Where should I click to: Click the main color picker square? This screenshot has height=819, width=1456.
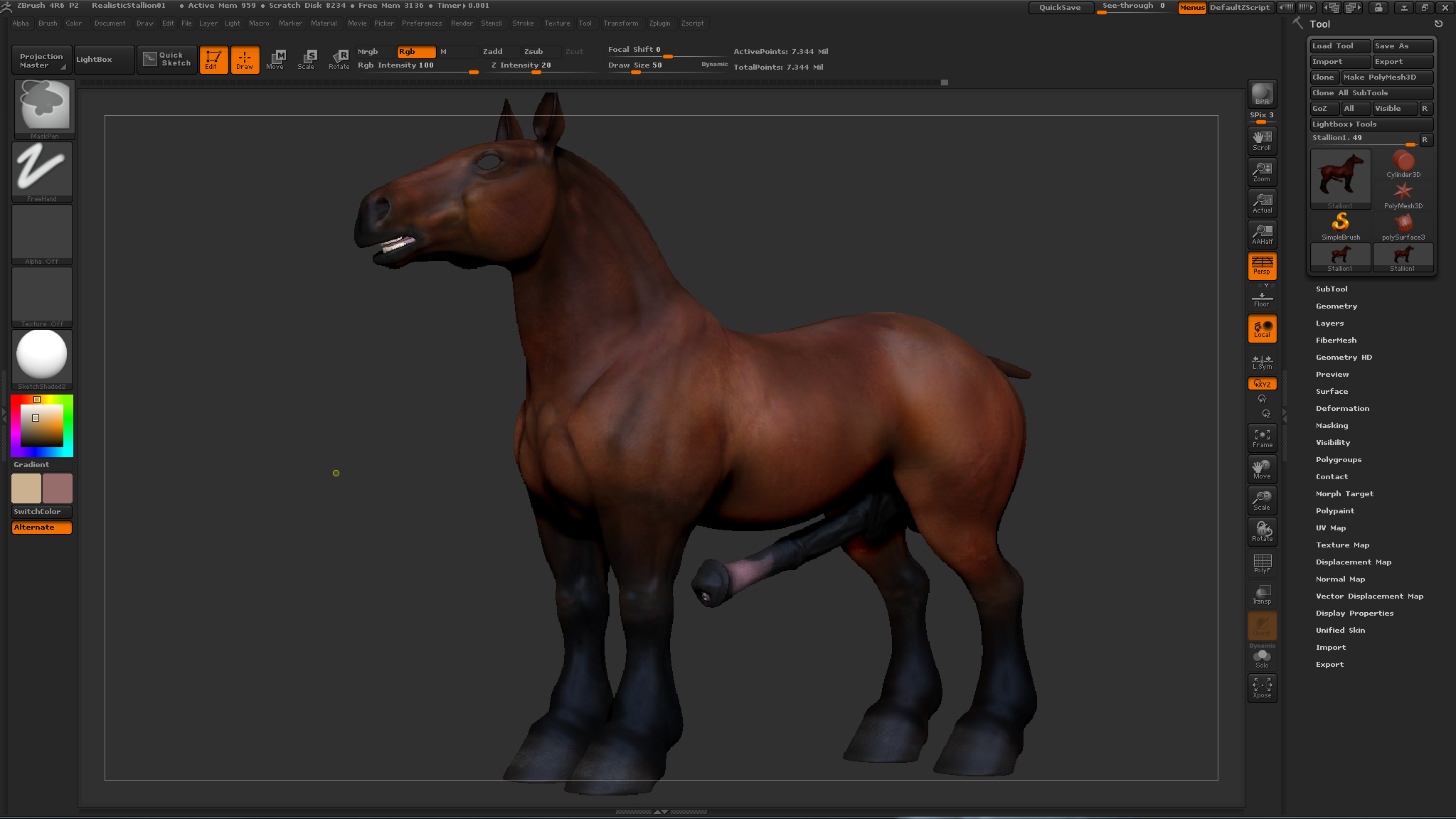[x=42, y=426]
